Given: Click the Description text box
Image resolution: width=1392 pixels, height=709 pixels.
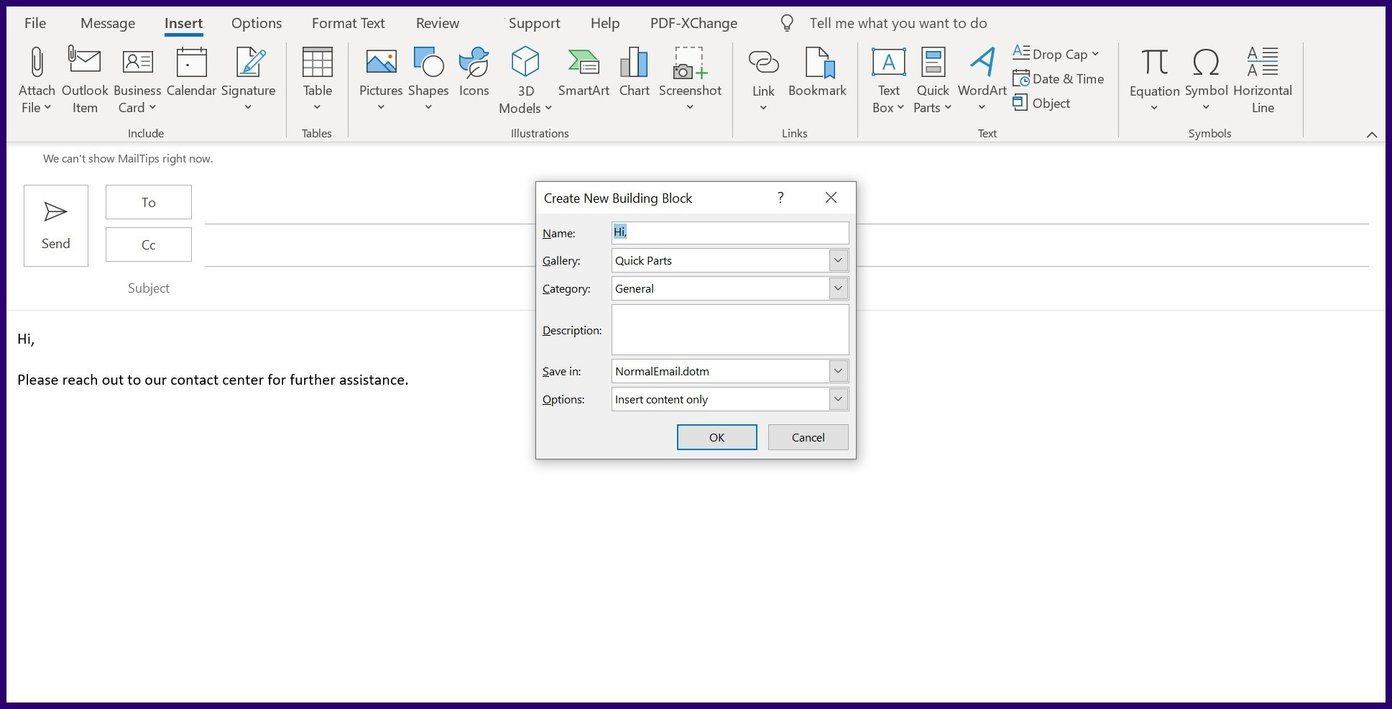Looking at the screenshot, I should click(730, 330).
